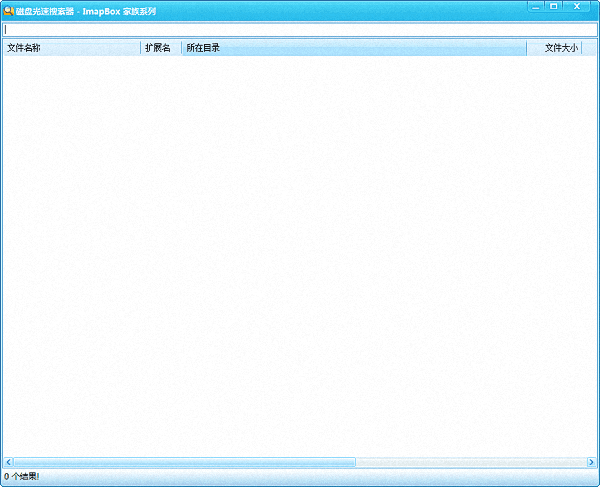
Task: Click the horizontal scrollbar right arrow
Action: click(x=590, y=462)
